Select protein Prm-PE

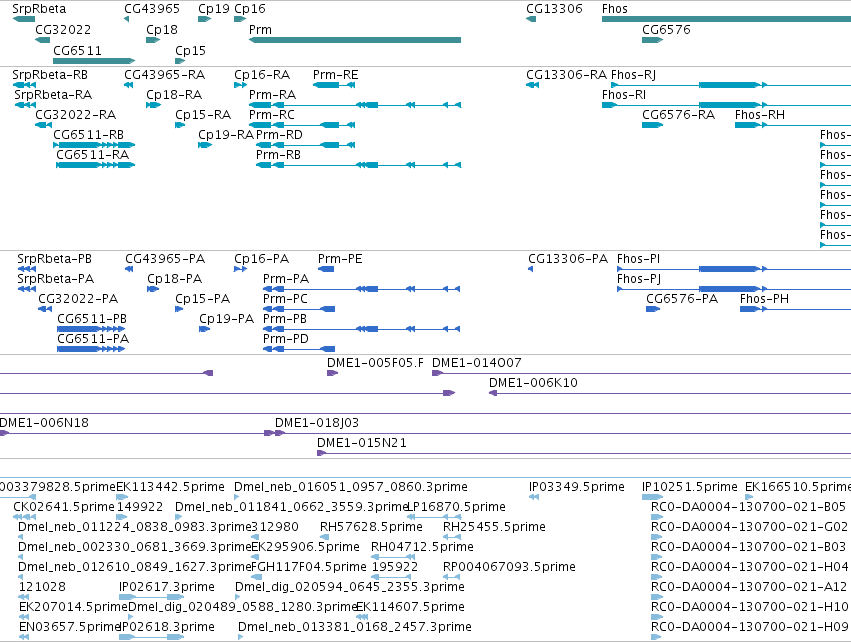tap(340, 259)
